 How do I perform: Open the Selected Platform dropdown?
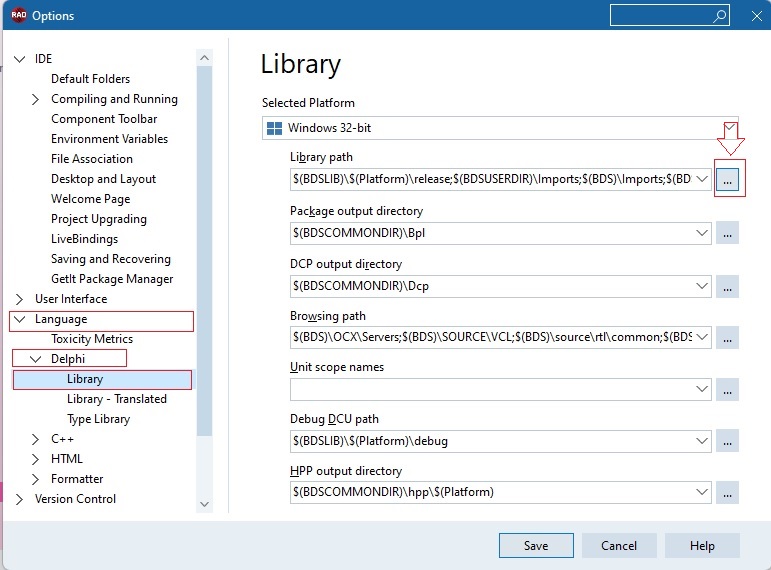click(500, 128)
